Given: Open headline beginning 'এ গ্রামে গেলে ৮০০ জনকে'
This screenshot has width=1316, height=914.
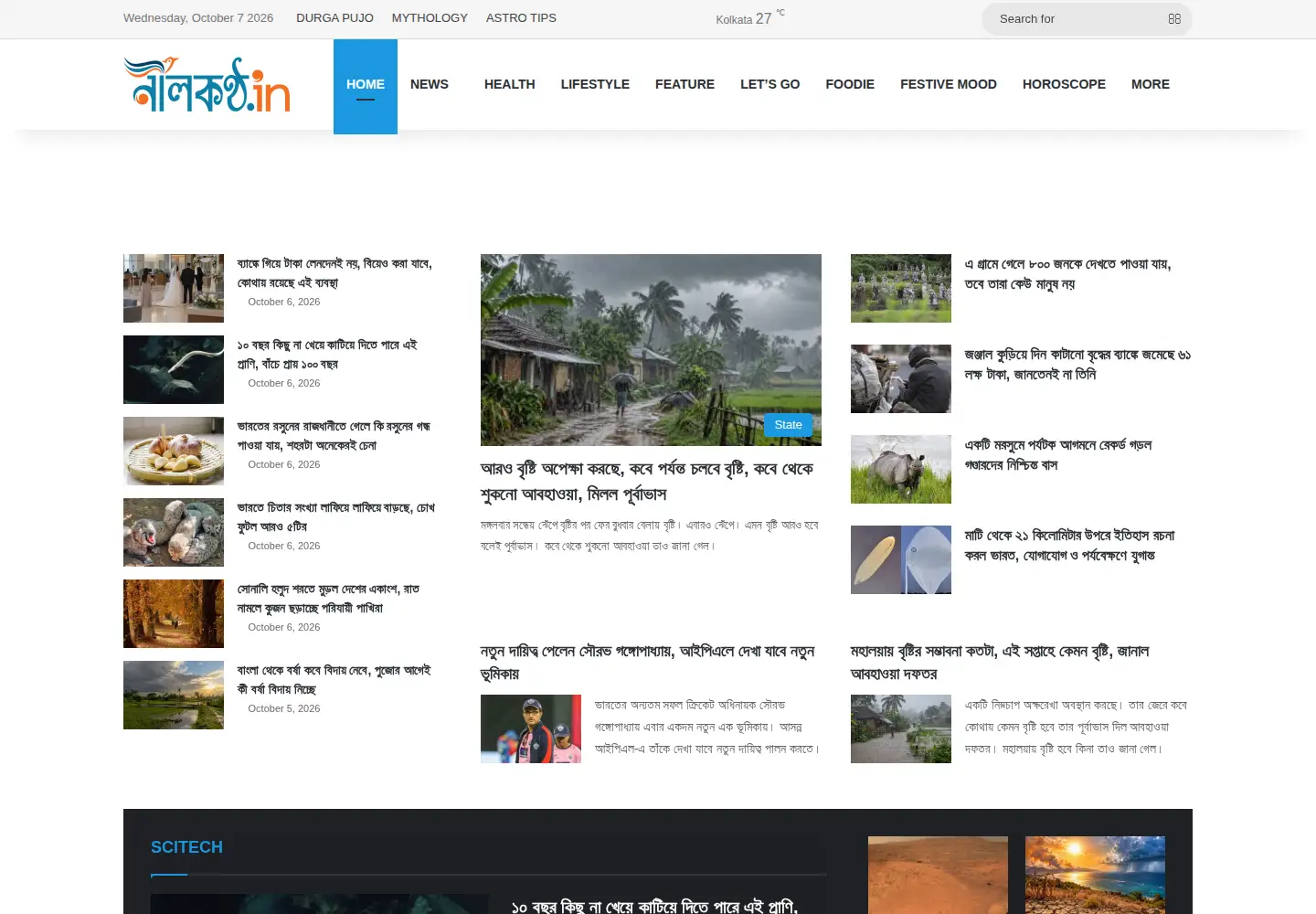Looking at the screenshot, I should point(1067,274).
